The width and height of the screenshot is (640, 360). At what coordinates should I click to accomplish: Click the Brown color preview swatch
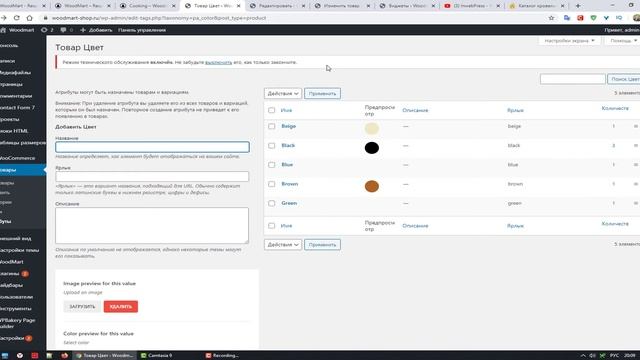pos(372,186)
